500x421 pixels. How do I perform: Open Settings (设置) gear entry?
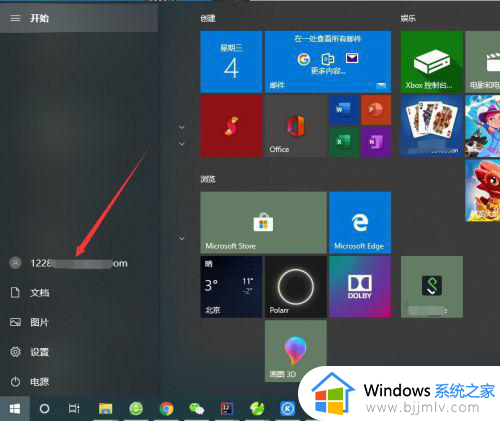(x=30, y=352)
